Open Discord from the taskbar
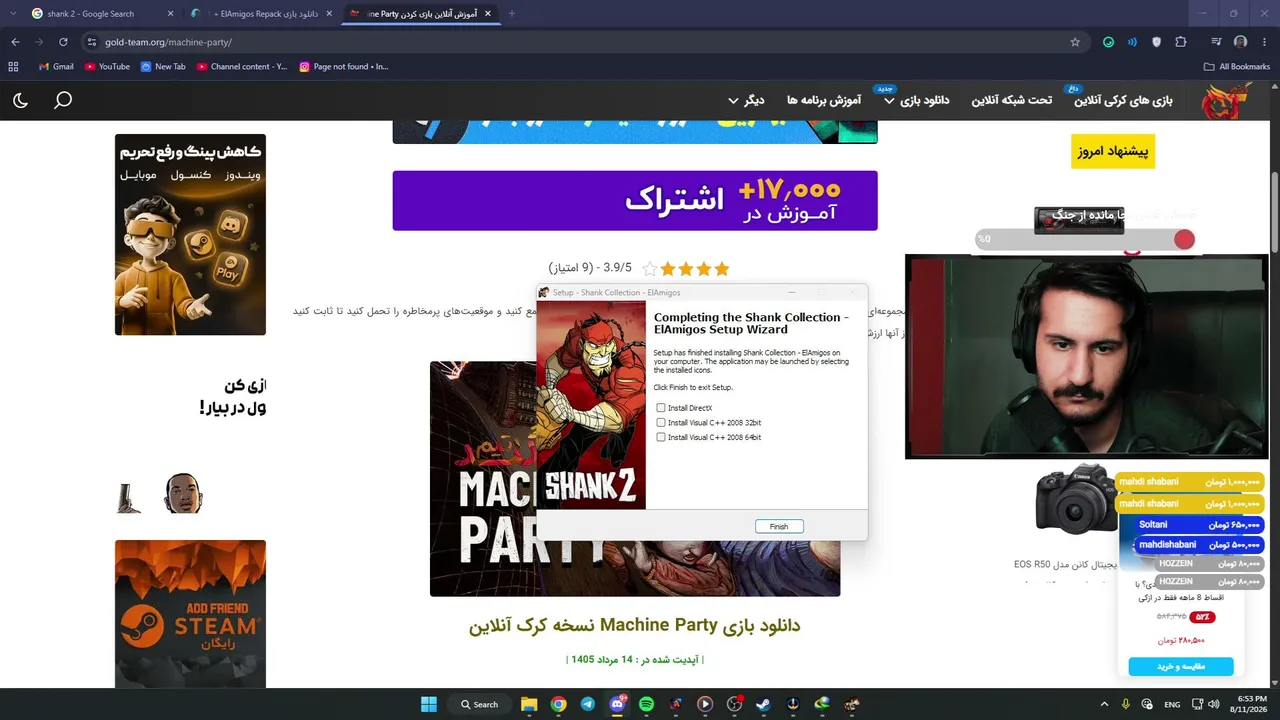Screen dimensions: 1280x720 coord(617,704)
